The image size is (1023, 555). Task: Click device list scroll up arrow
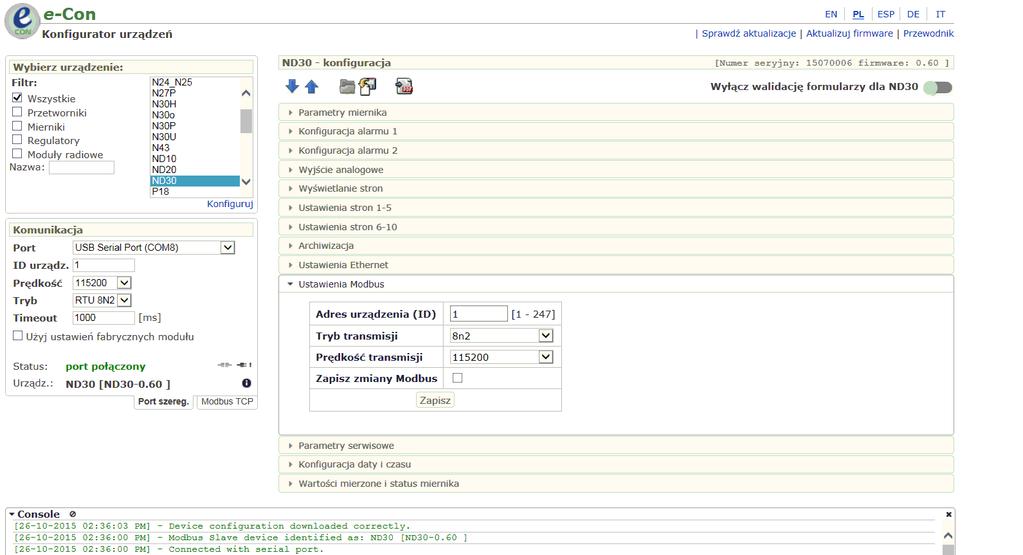click(246, 93)
